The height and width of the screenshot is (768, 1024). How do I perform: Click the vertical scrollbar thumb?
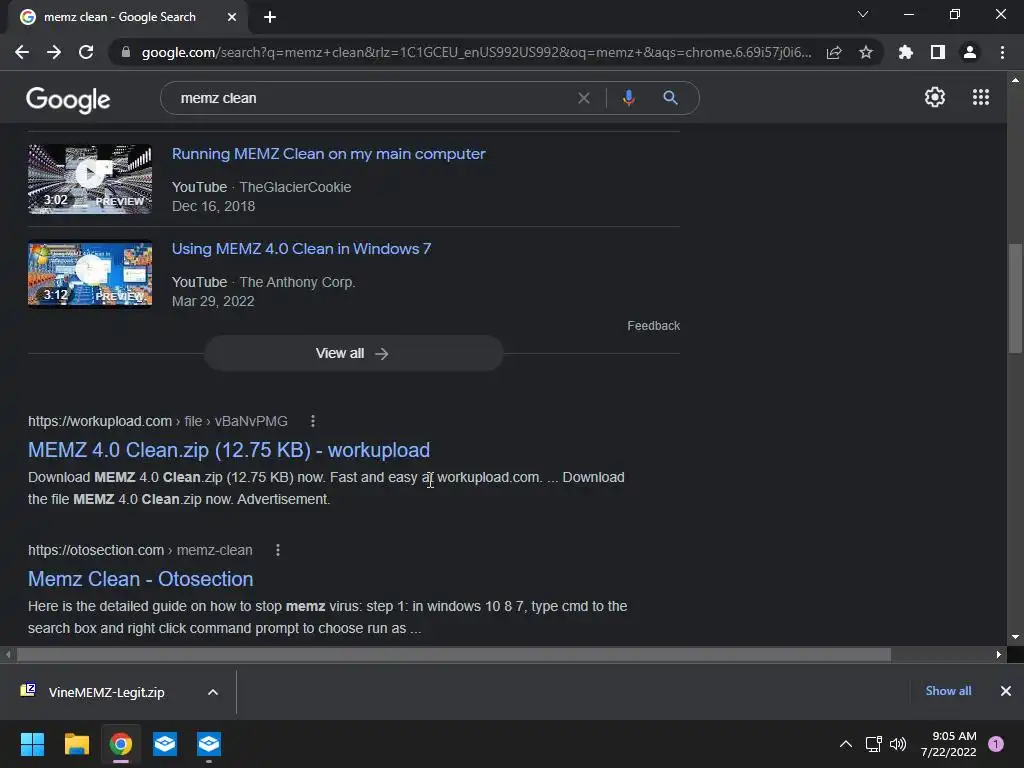tap(1015, 298)
